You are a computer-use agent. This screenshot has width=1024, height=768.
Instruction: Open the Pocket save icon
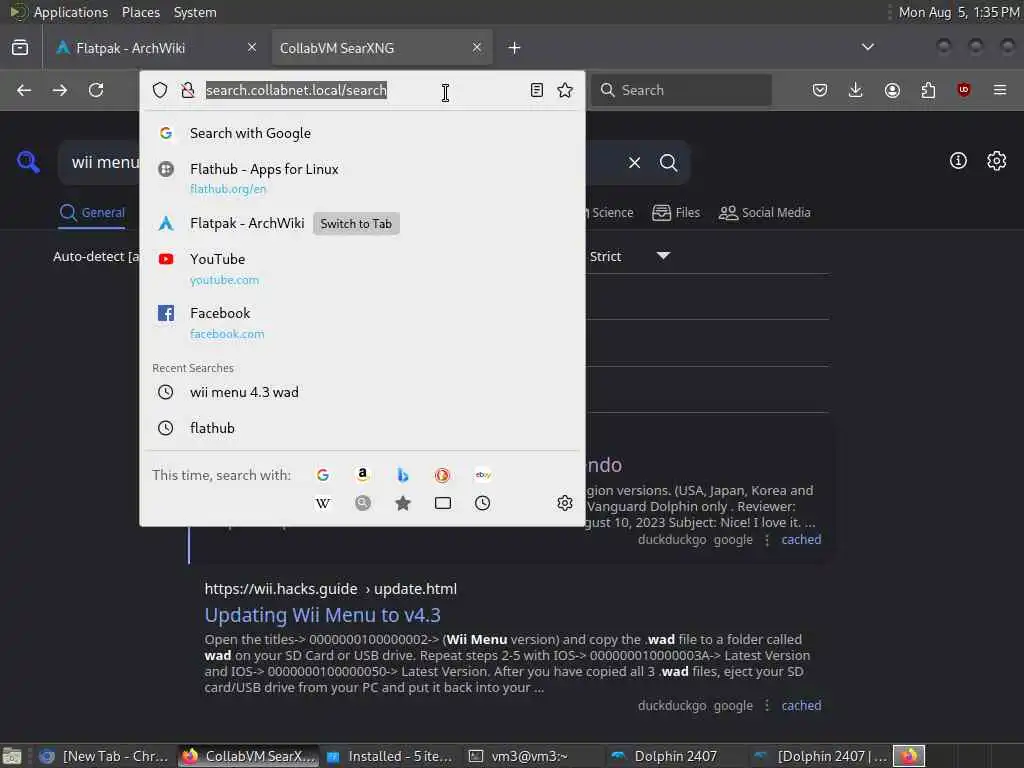point(820,90)
